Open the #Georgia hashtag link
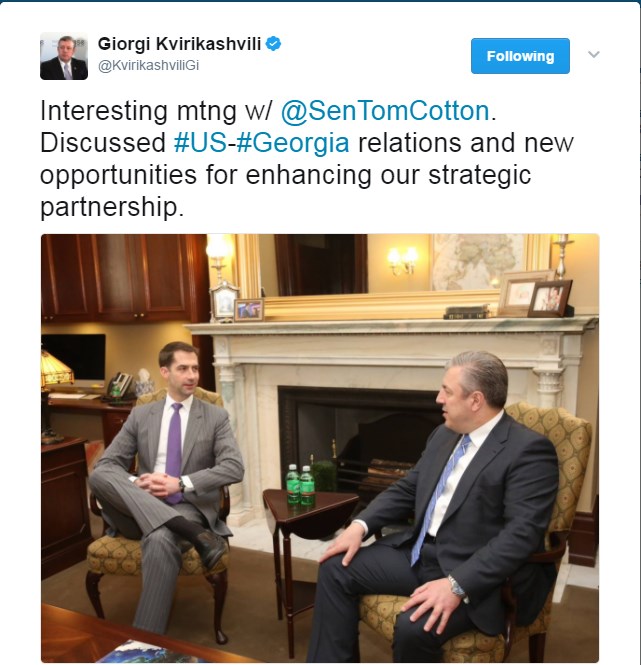Viewport: 641px width, 665px height. click(293, 143)
